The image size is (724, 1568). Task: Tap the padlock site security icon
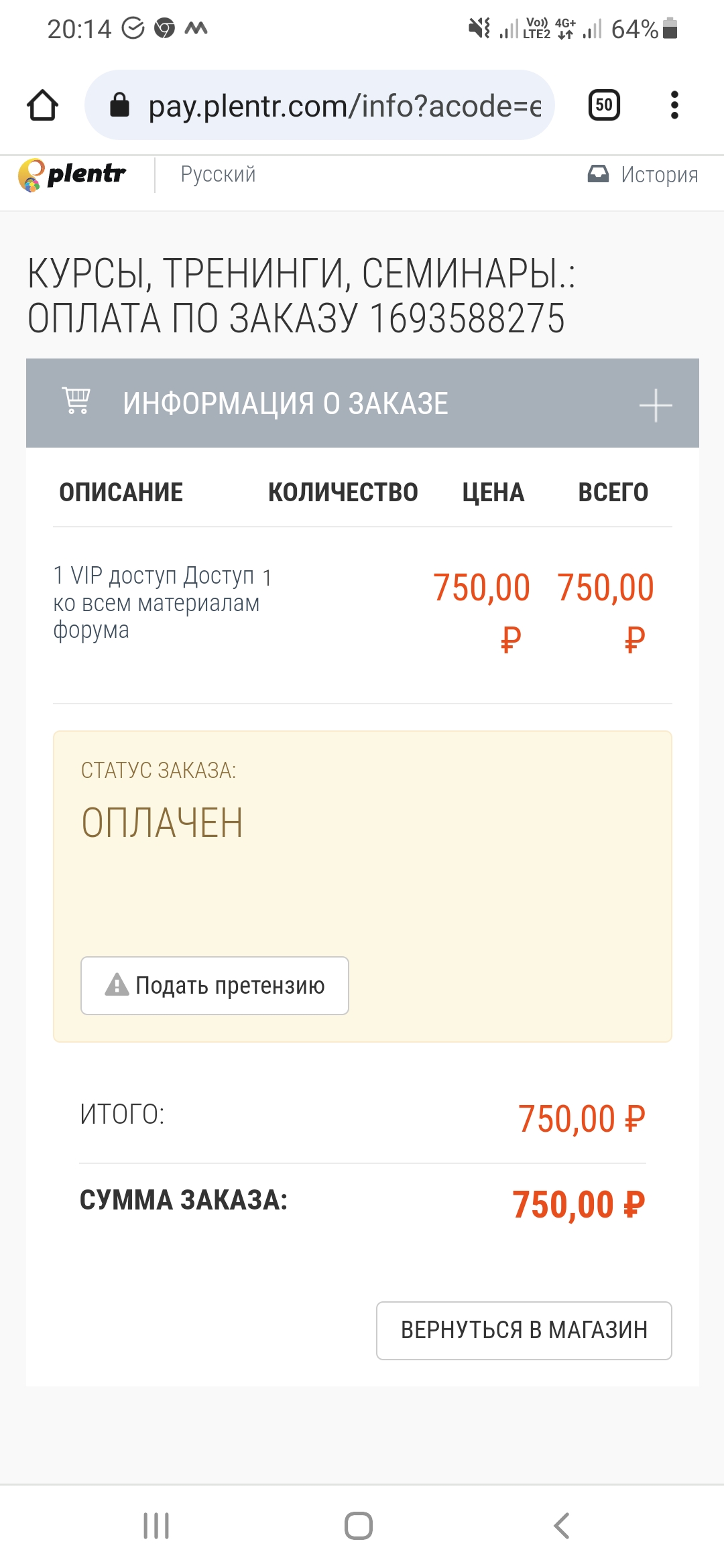tap(119, 105)
